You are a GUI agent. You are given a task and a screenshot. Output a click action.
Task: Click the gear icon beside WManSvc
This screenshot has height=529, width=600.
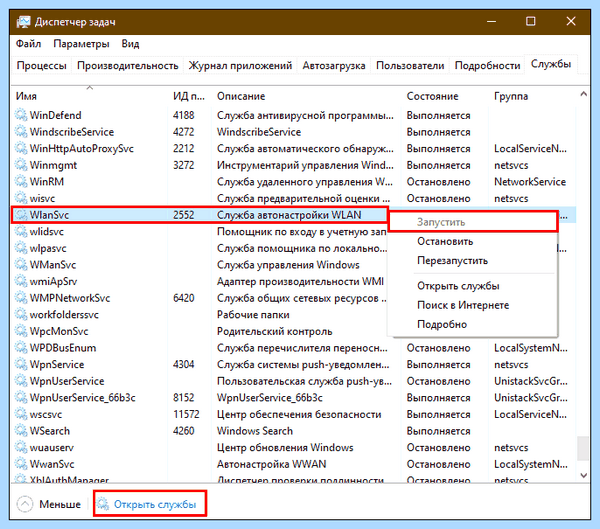[x=21, y=264]
